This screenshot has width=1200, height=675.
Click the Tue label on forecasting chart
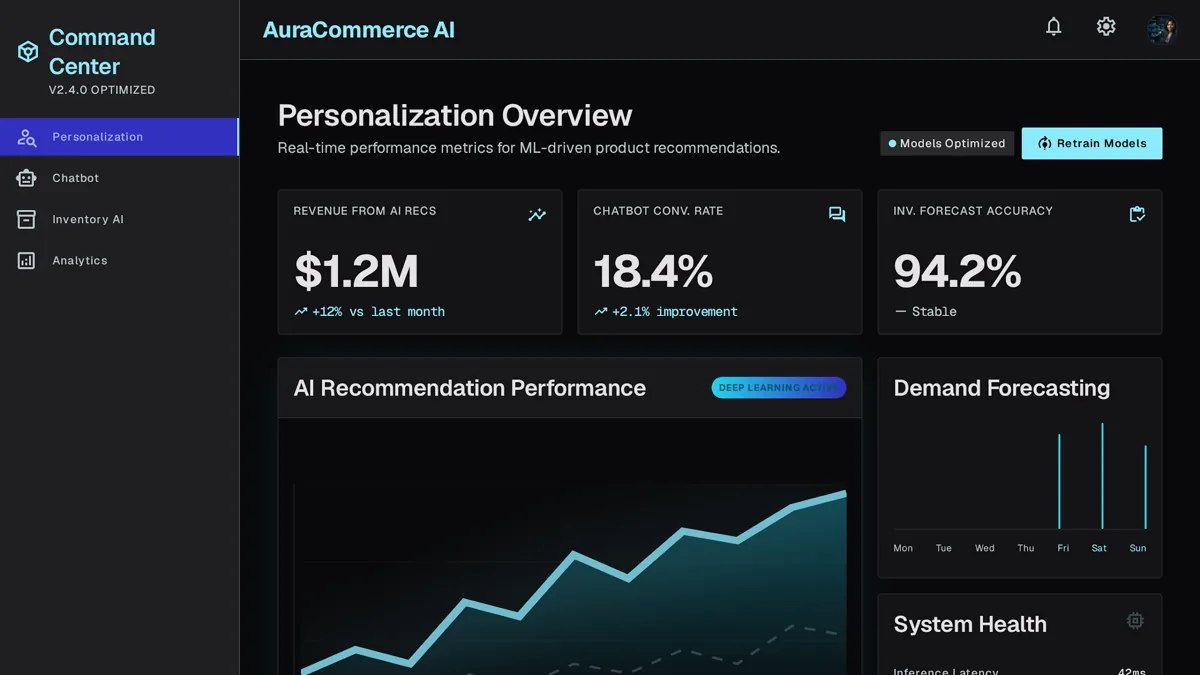(x=944, y=548)
